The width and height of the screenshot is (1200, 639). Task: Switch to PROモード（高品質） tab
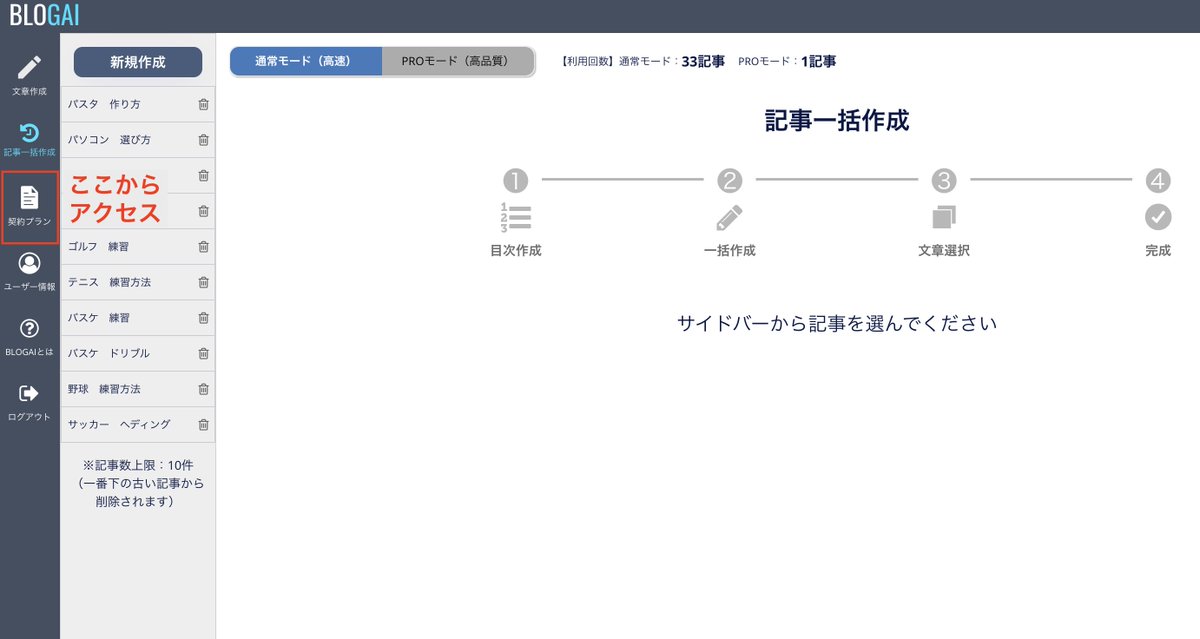point(458,61)
